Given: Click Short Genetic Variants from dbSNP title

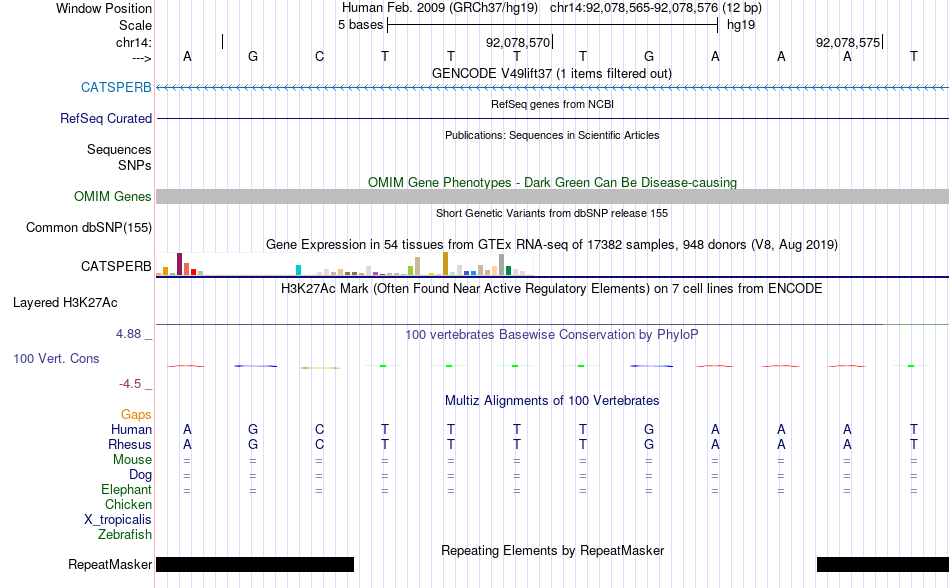Looking at the screenshot, I should point(552,213).
